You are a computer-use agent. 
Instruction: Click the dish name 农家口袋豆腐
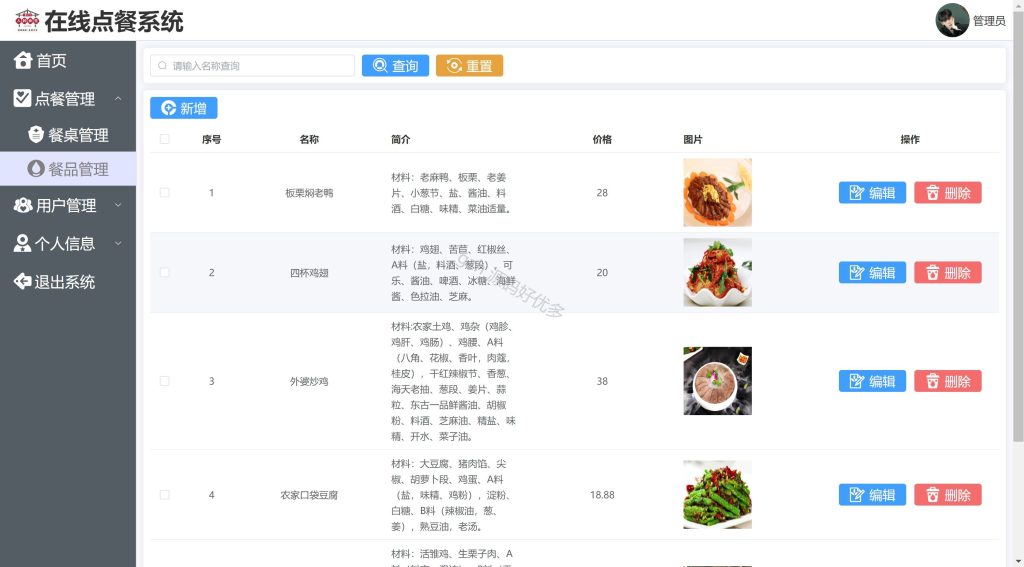coord(309,494)
